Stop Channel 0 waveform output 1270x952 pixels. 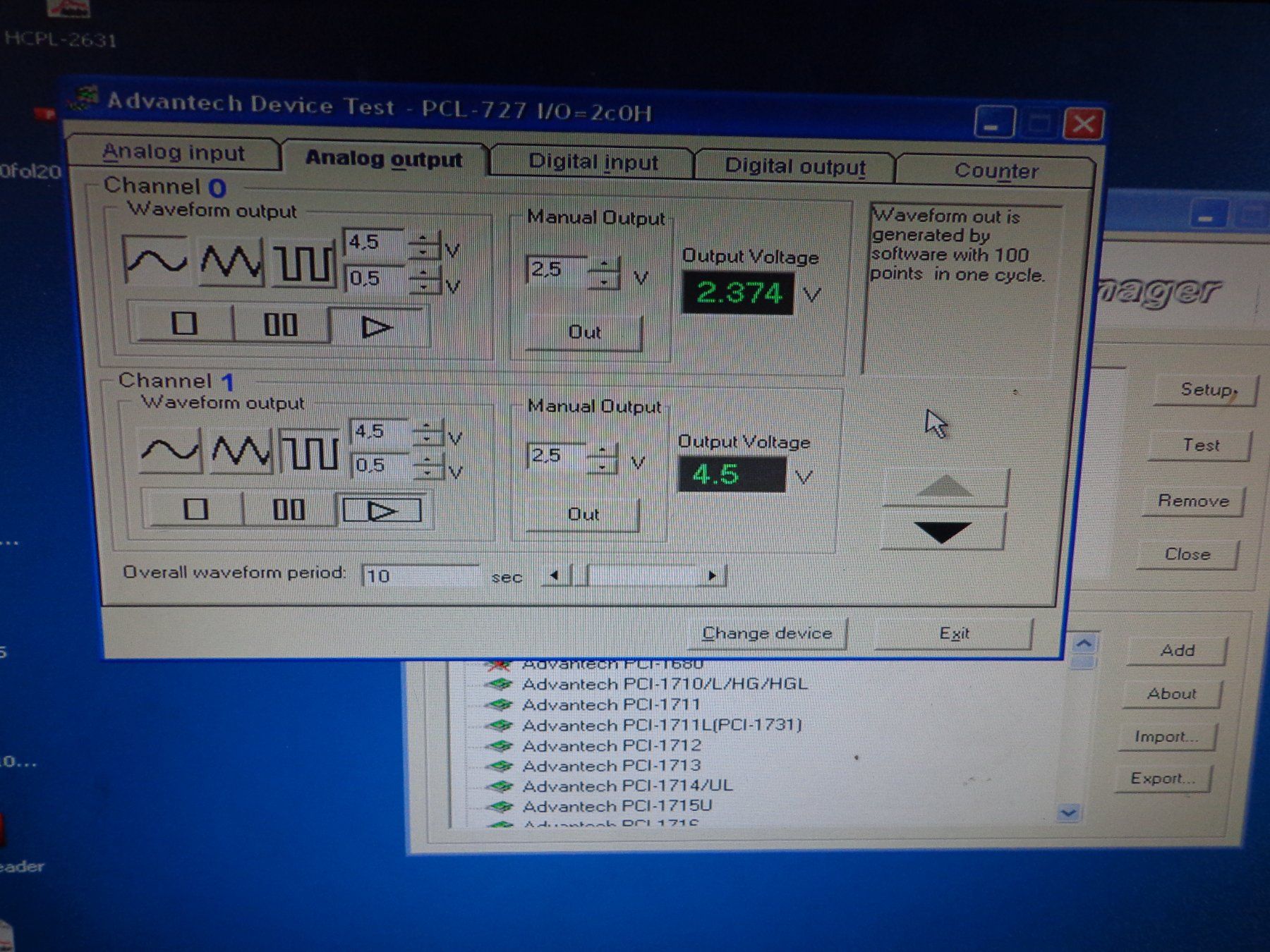[x=184, y=323]
